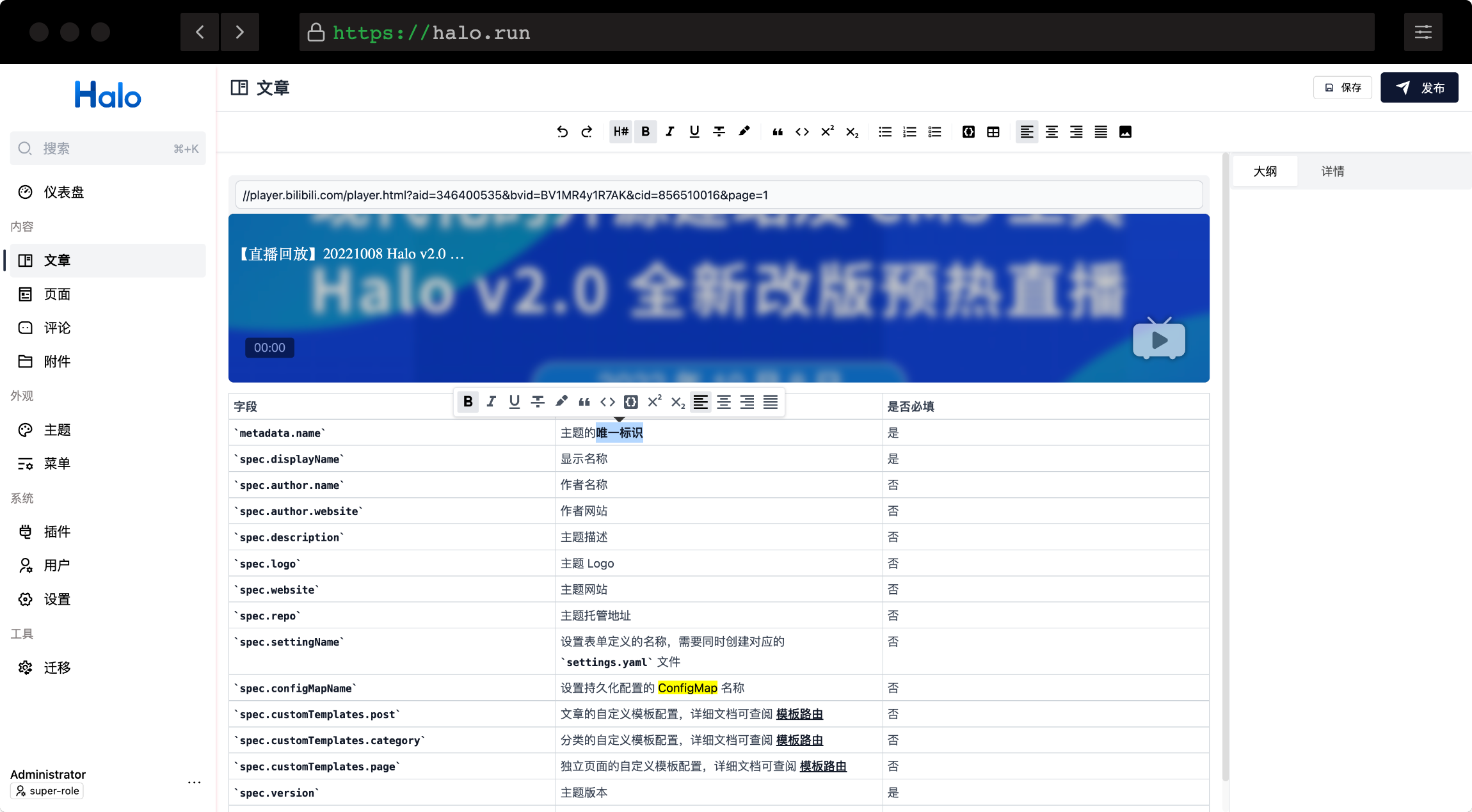The height and width of the screenshot is (812, 1472).
Task: Toggle bold formatting in the editor toolbar
Action: [646, 132]
